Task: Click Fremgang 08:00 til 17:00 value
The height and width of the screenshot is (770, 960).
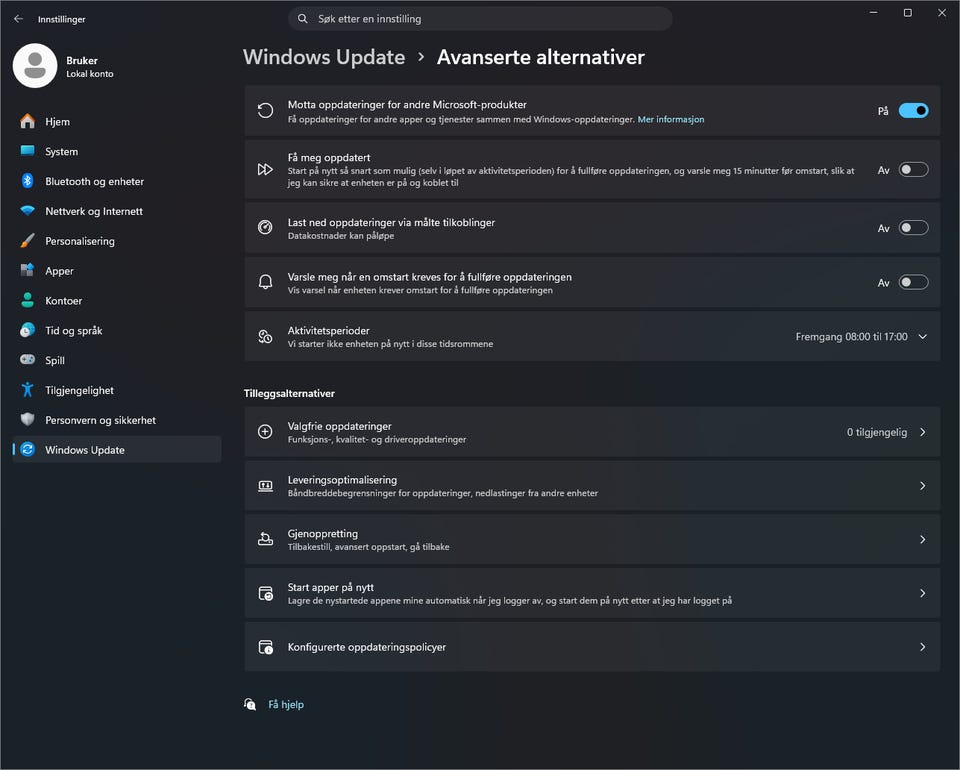Action: tap(852, 337)
